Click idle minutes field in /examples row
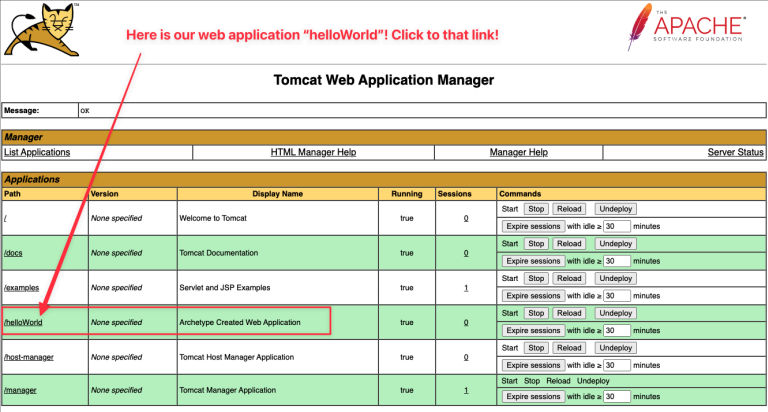Image resolution: width=768 pixels, height=412 pixels. tap(617, 296)
